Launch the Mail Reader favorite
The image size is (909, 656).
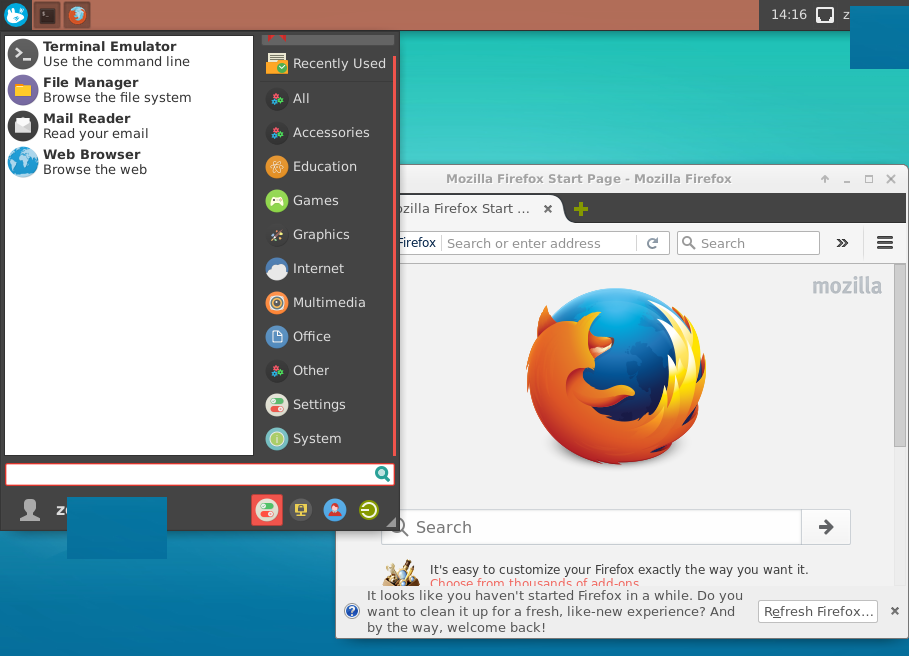click(x=129, y=126)
